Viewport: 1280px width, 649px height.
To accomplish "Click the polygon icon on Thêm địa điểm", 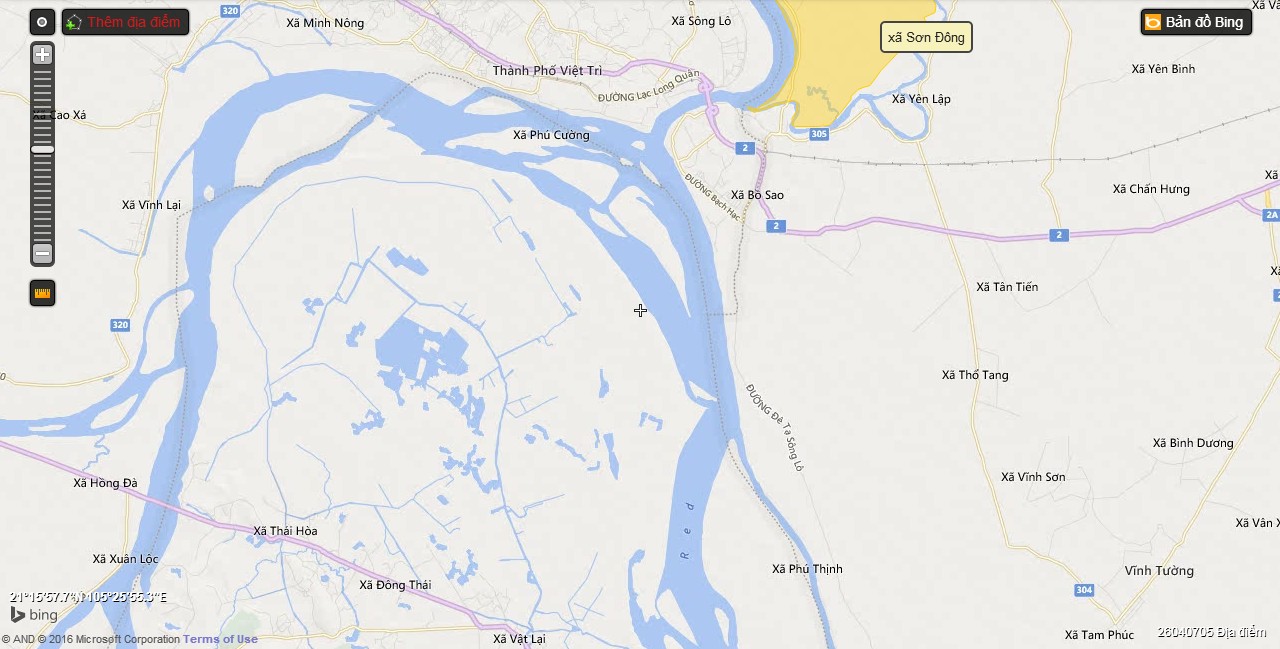I will [x=74, y=22].
